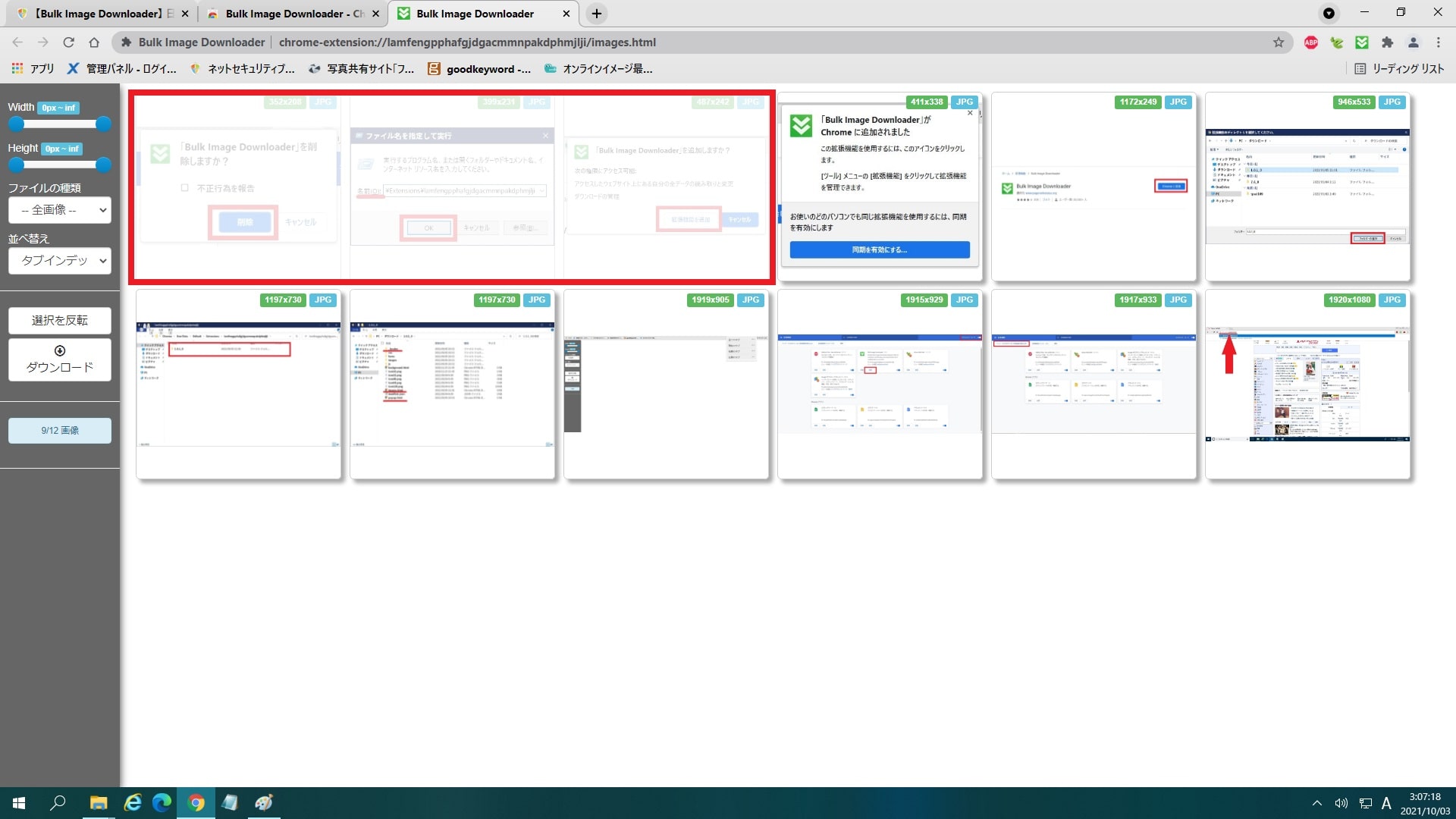Screen dimensions: 1456x819
Task: Show hidden system tray icons
Action: (x=1316, y=803)
